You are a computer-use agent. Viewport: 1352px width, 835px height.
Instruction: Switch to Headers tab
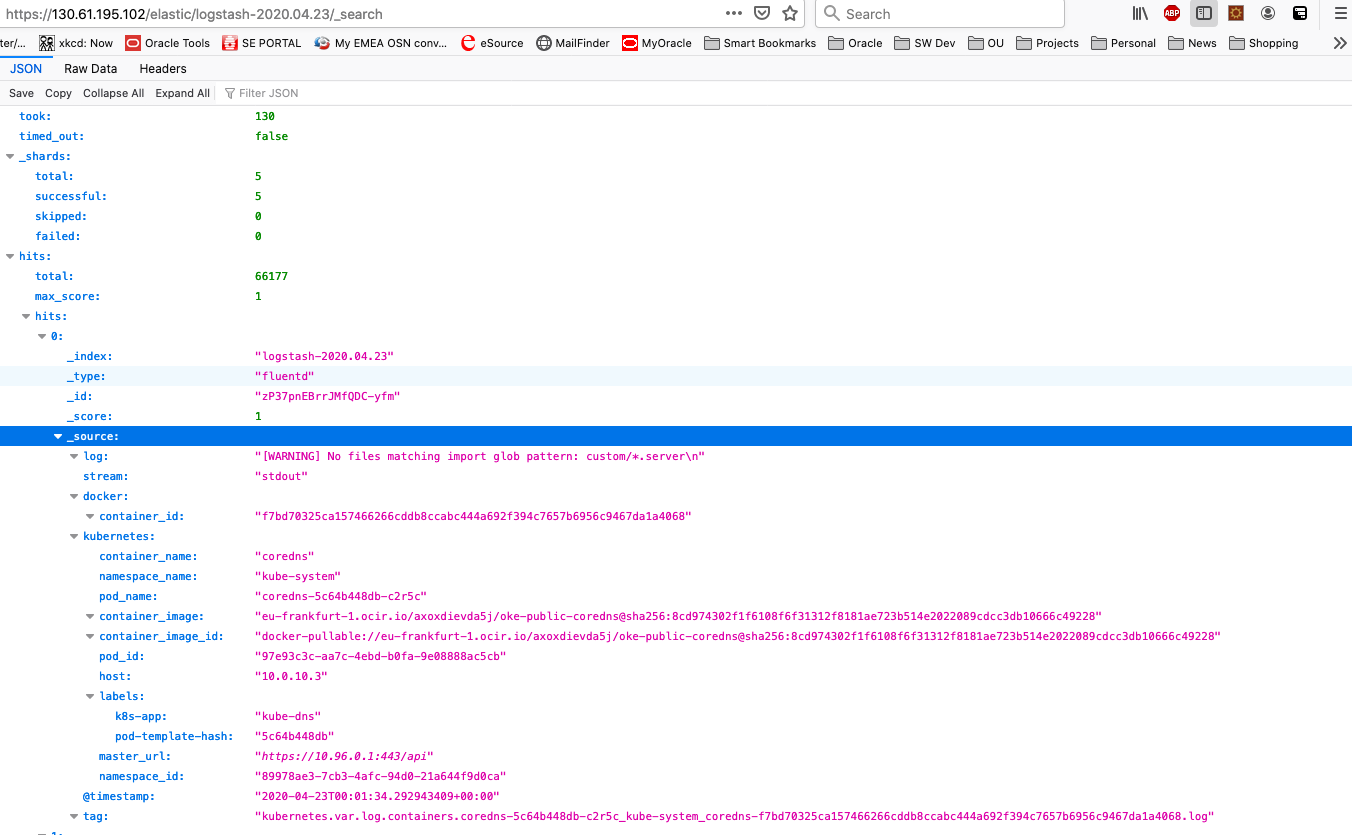(163, 69)
